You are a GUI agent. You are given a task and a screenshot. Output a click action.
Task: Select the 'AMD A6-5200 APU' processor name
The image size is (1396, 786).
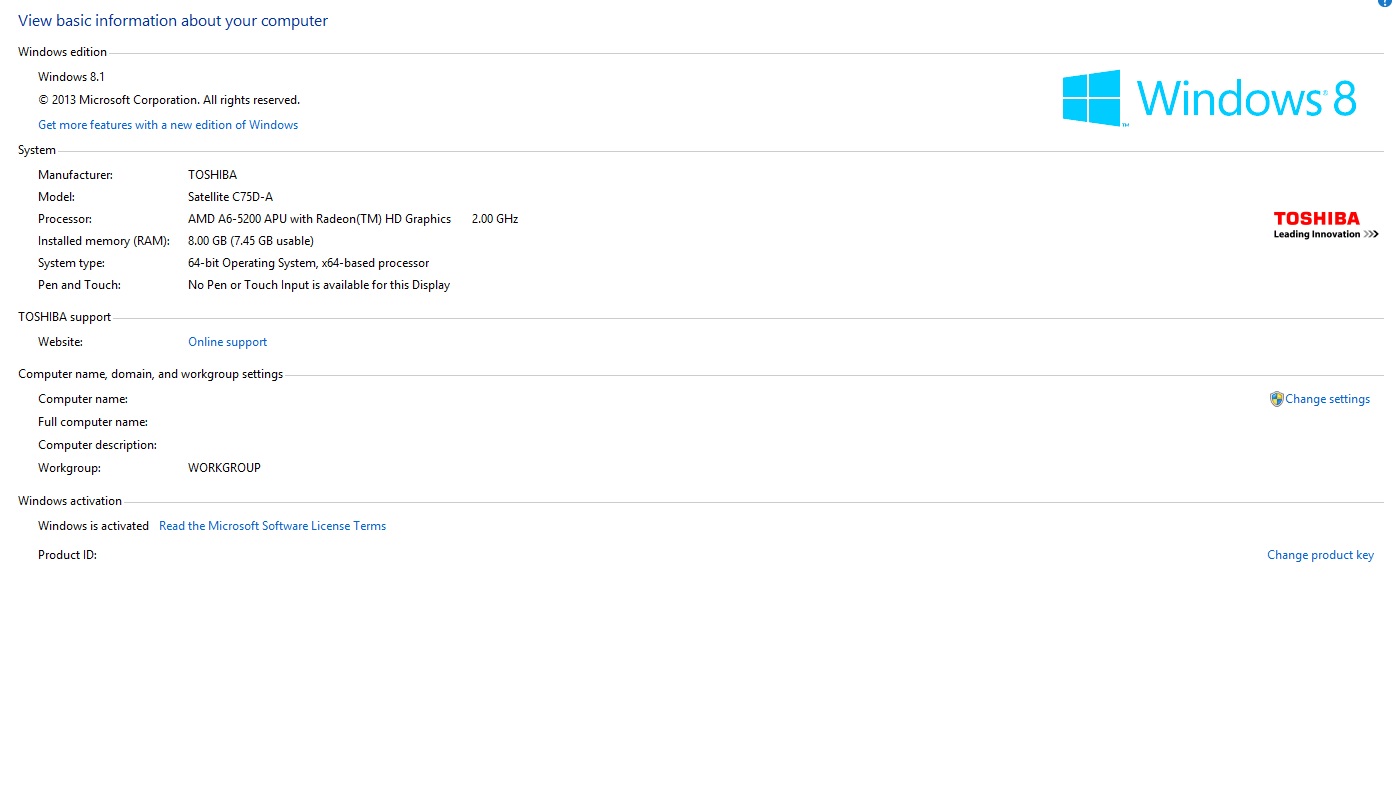pos(319,219)
